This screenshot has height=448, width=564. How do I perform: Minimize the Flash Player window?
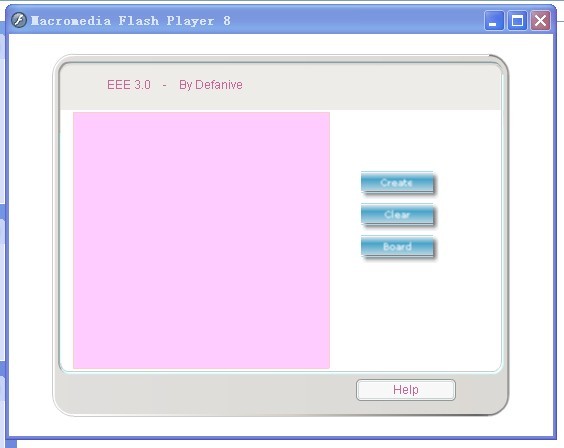tap(494, 20)
